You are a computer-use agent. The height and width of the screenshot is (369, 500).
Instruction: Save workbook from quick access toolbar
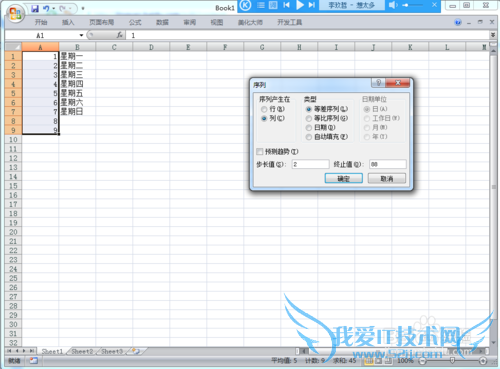pos(35,9)
